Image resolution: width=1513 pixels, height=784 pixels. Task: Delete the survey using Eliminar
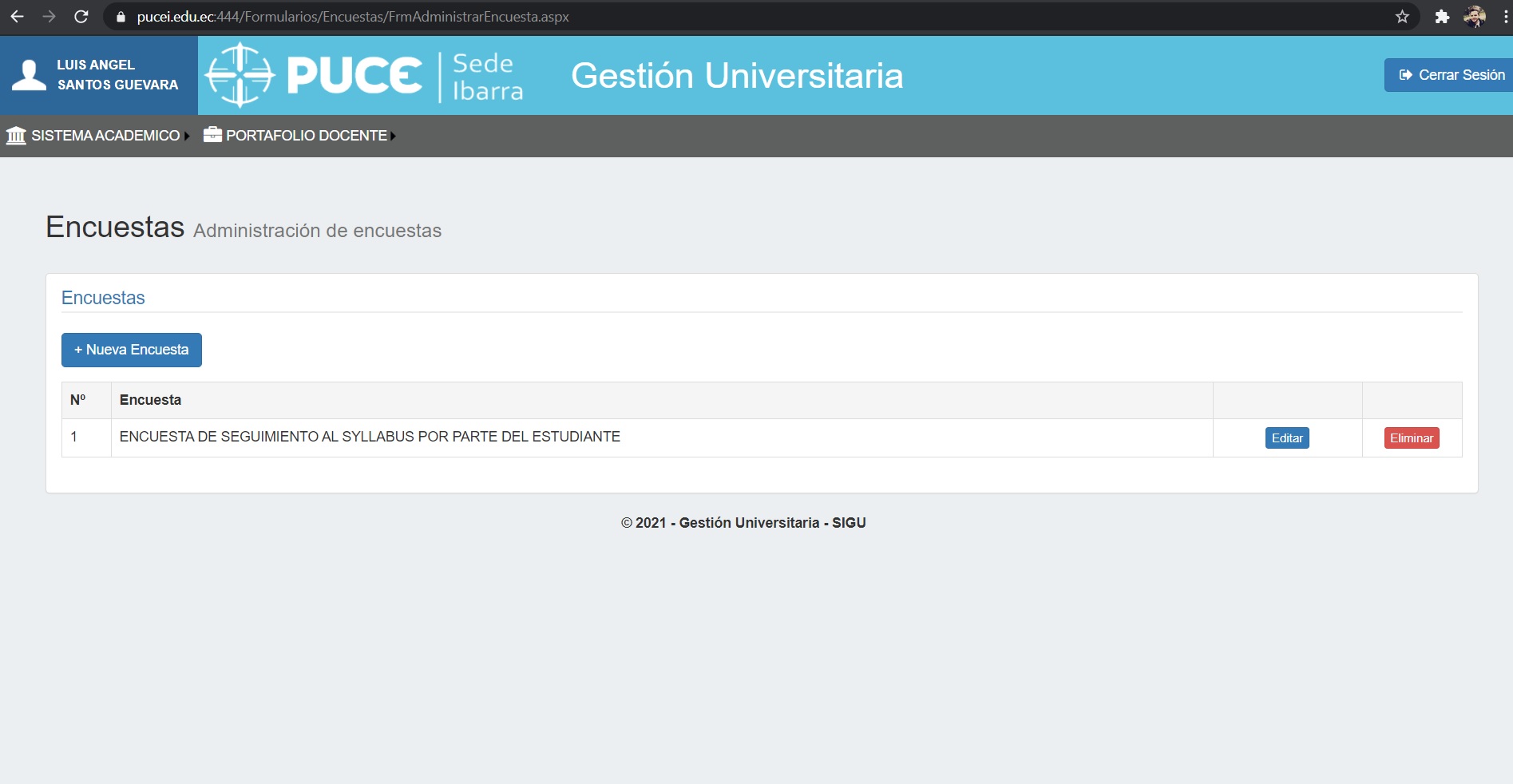tap(1411, 438)
